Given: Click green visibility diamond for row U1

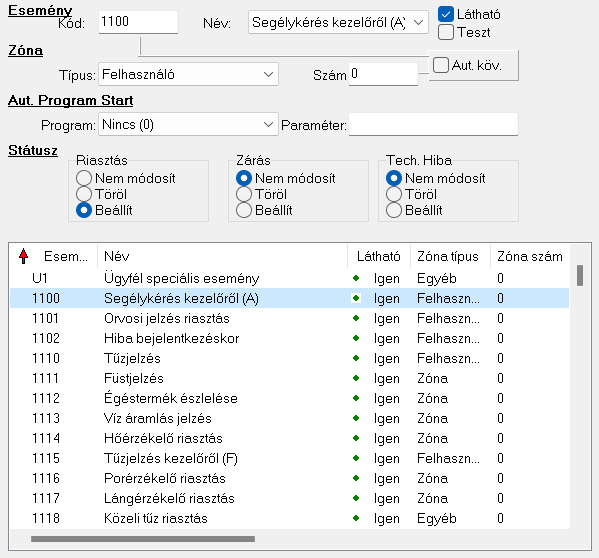Looking at the screenshot, I should (356, 278).
